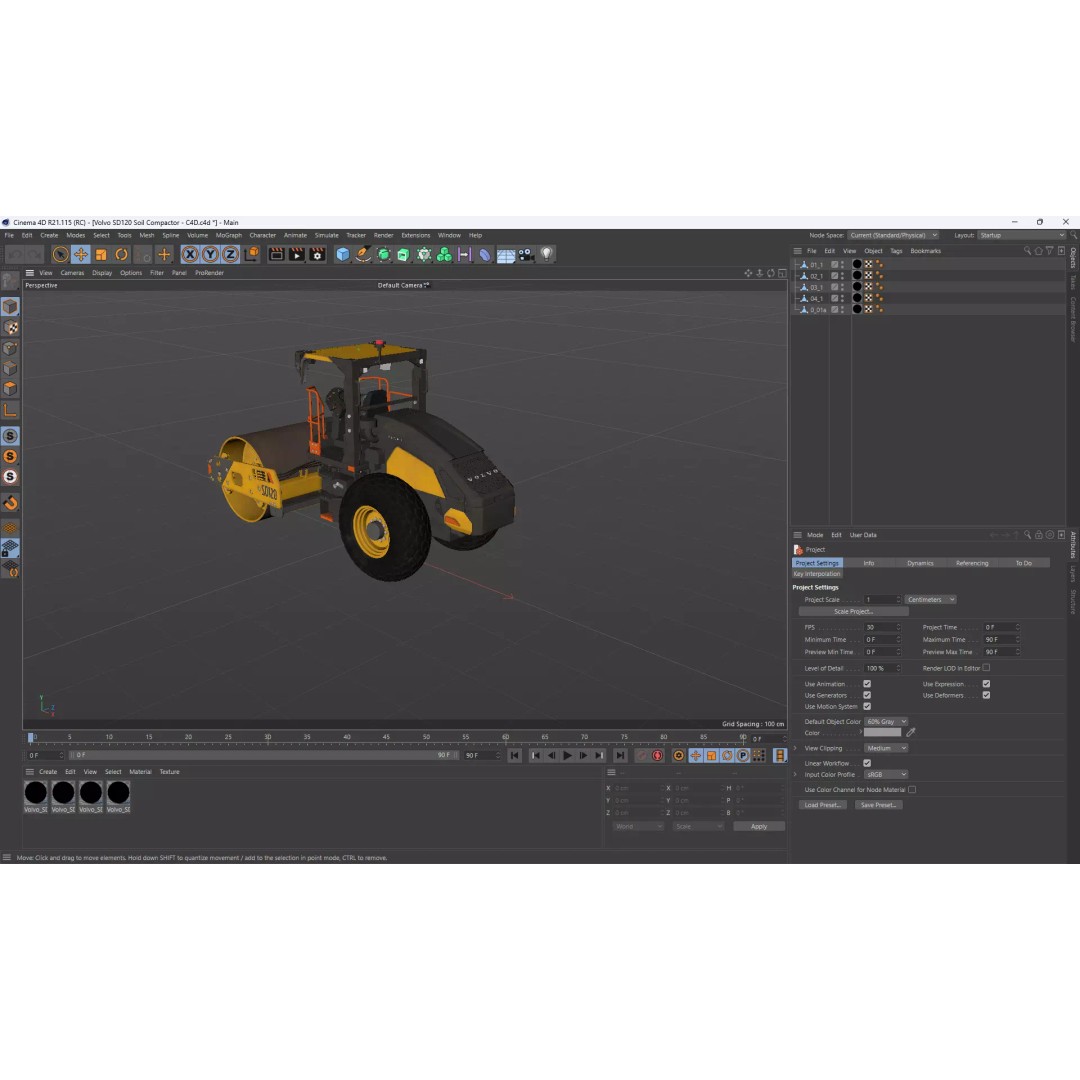Open the Simulate menu
Image resolution: width=1080 pixels, height=1080 pixels.
coord(326,235)
